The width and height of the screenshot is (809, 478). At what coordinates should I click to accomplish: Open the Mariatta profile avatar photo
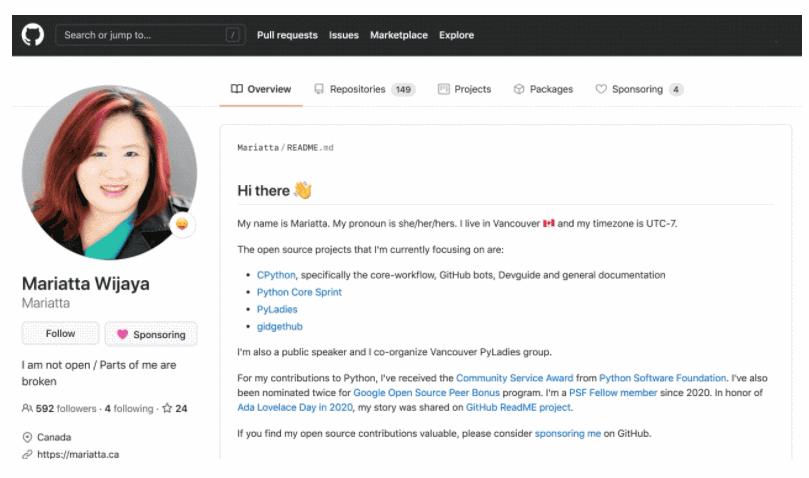(109, 172)
